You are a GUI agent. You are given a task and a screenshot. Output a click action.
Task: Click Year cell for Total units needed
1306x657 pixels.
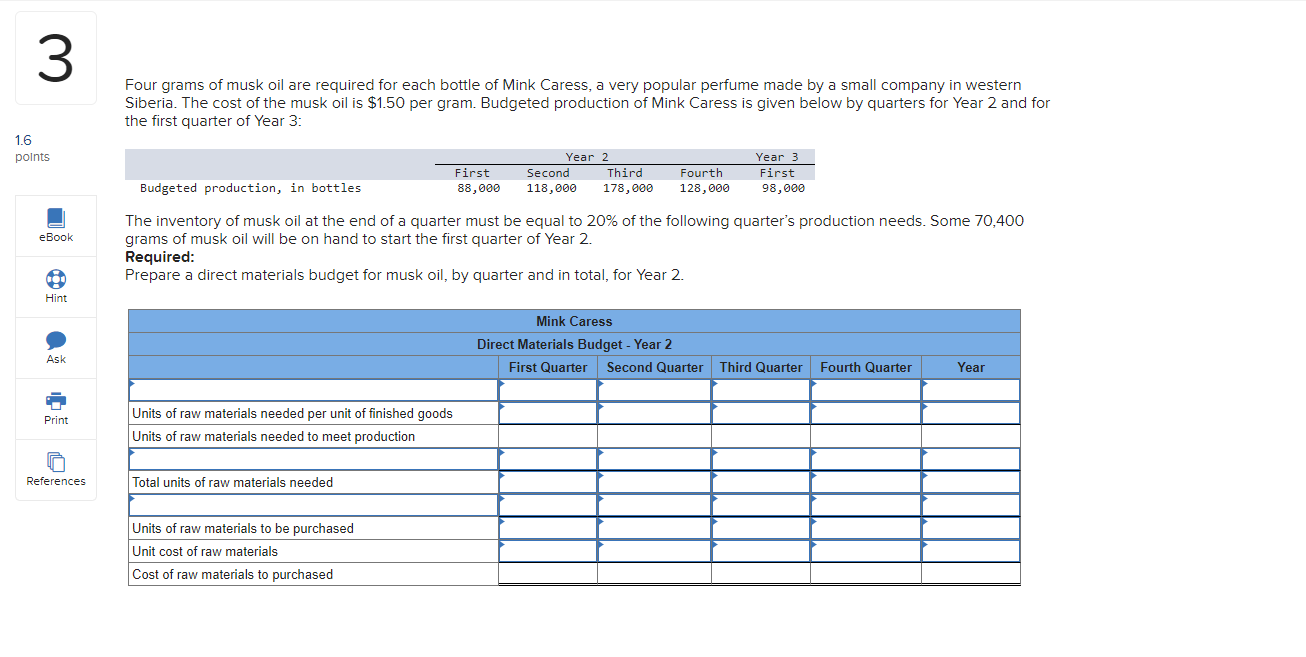971,482
